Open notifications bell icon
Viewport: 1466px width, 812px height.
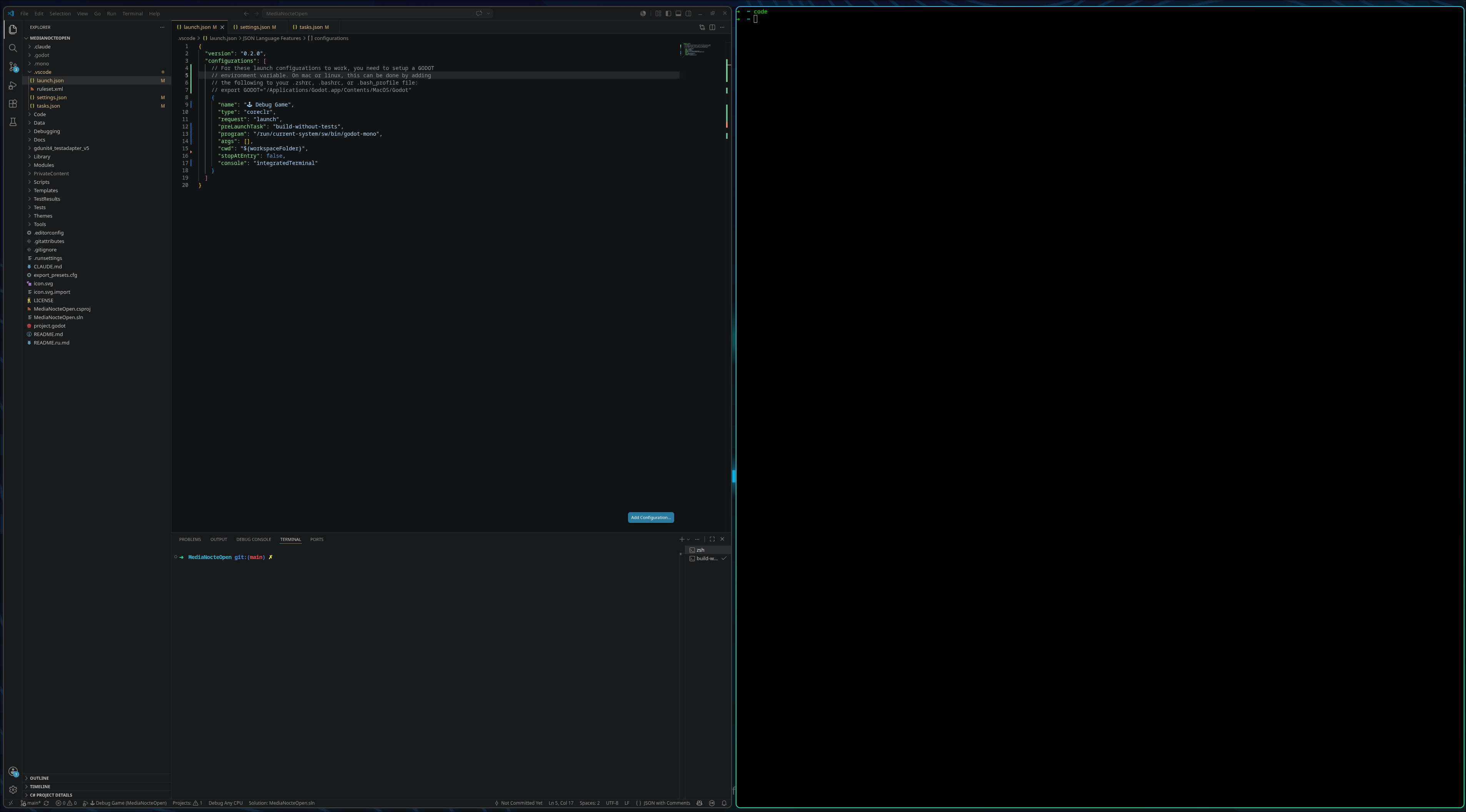(724, 804)
